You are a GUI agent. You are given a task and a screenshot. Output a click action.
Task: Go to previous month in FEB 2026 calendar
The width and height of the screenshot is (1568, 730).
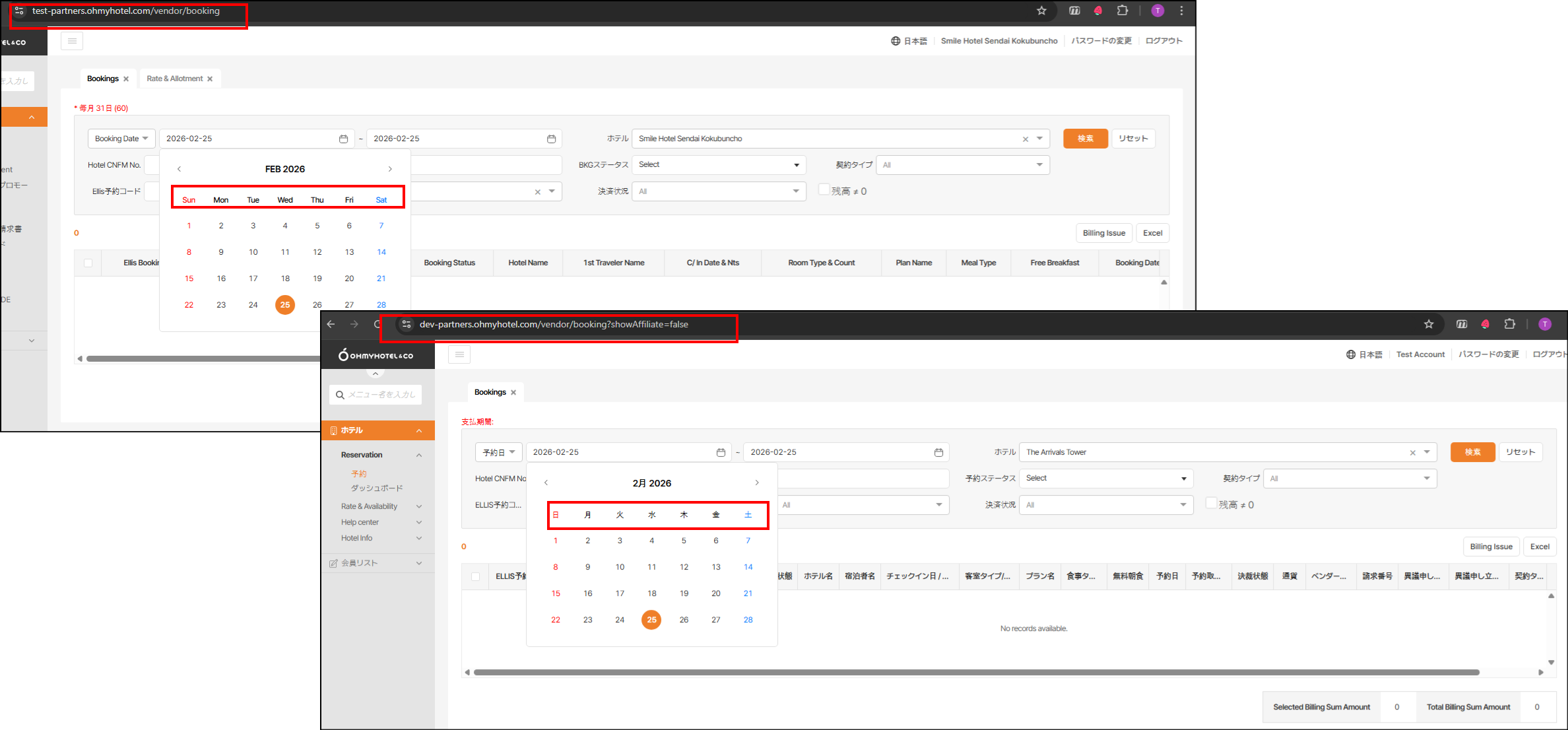[x=179, y=169]
